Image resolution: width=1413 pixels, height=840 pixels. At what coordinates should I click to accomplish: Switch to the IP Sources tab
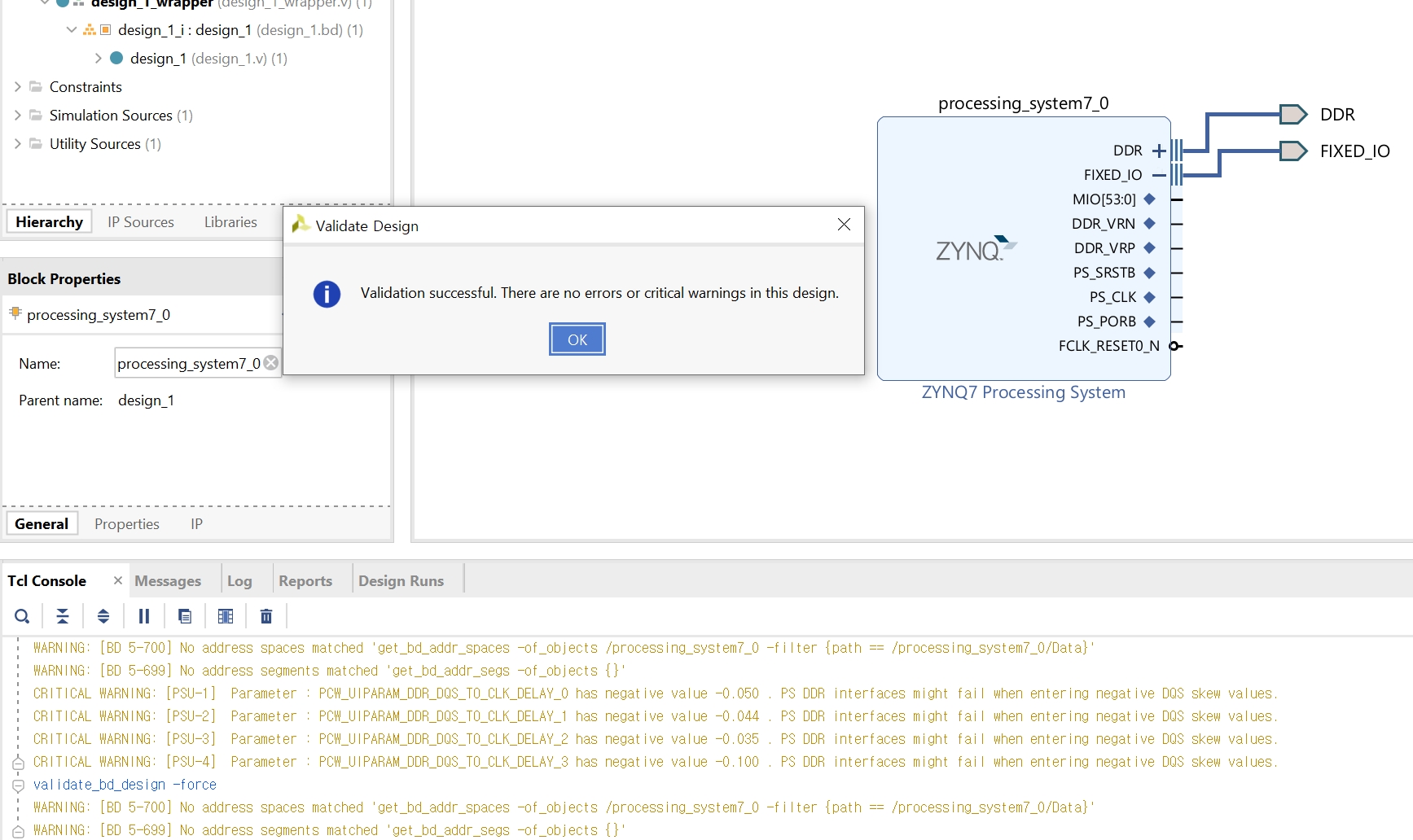(x=141, y=221)
